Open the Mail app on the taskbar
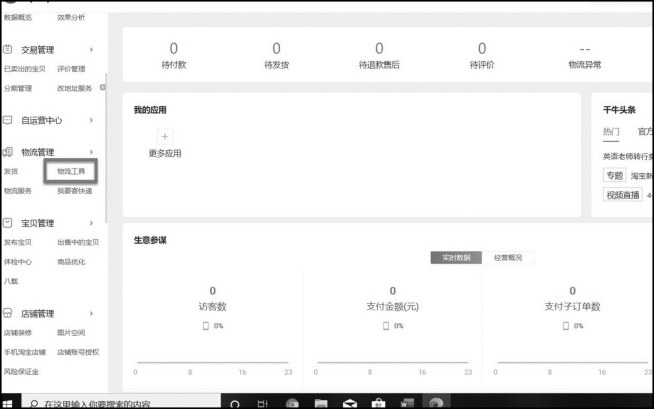This screenshot has width=654, height=409. [350, 403]
